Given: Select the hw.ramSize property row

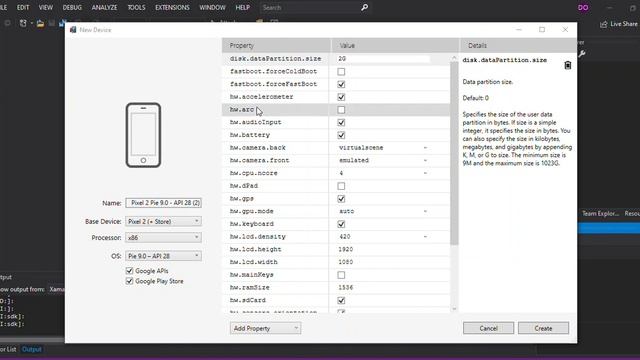Looking at the screenshot, I should [336, 287].
